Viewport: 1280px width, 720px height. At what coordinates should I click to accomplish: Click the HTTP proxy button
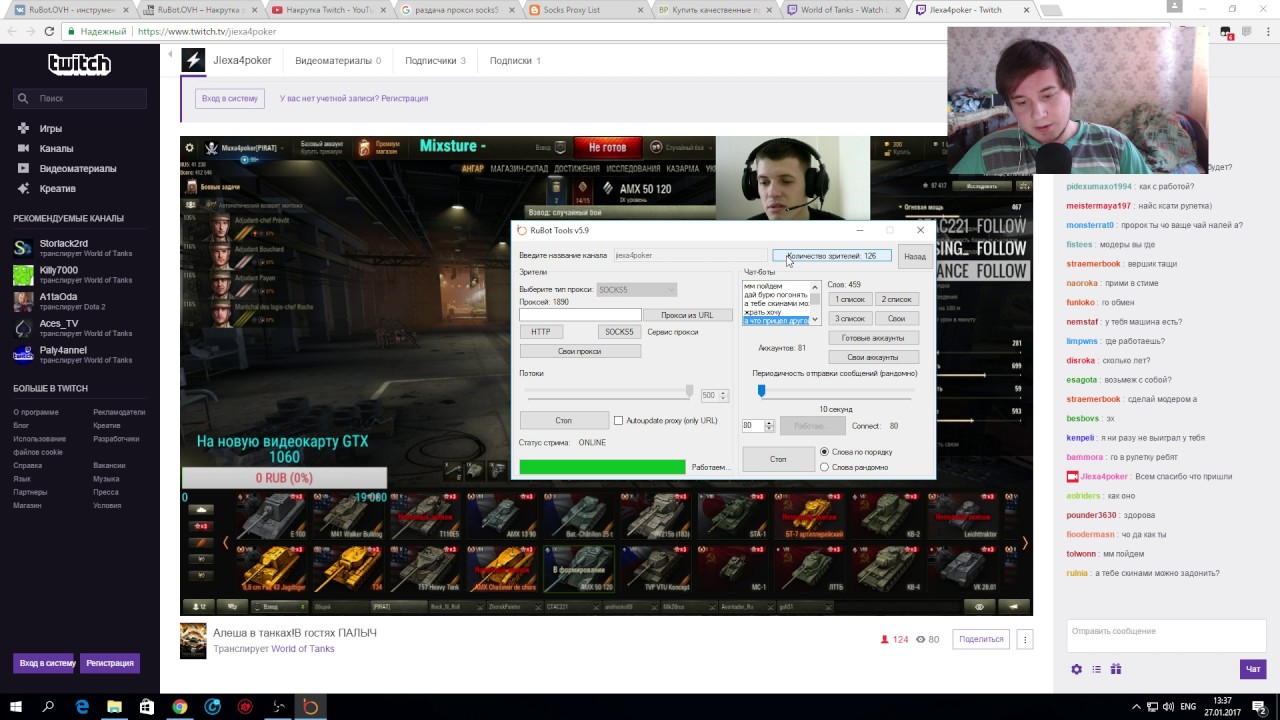541,332
